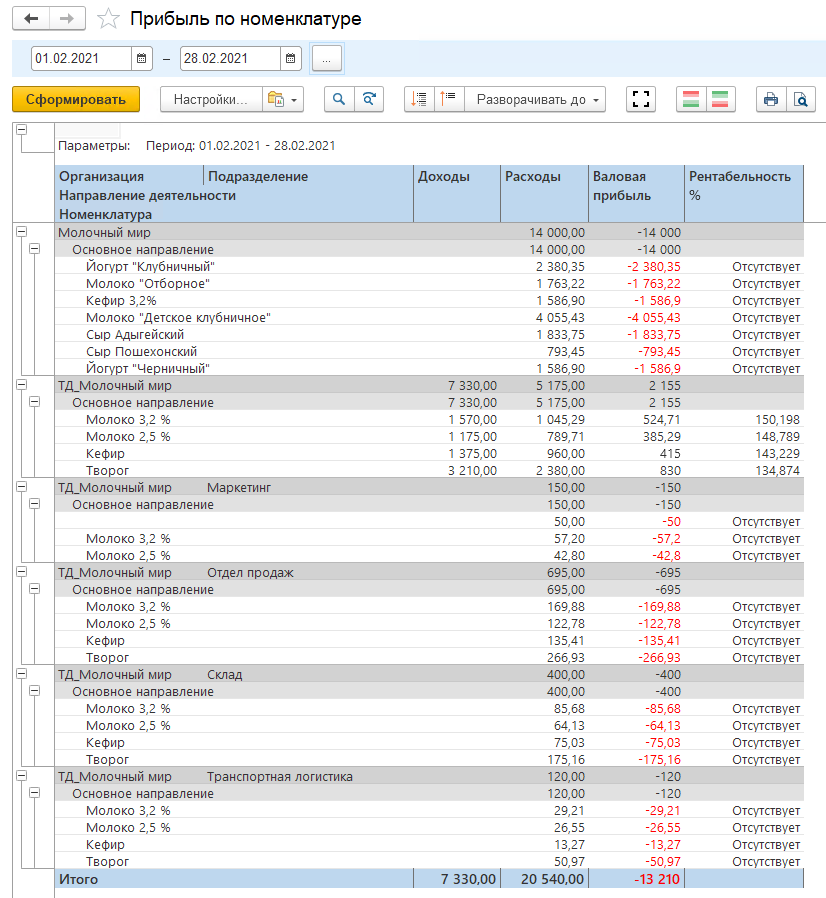
Task: Click the print report icon
Action: tap(770, 99)
